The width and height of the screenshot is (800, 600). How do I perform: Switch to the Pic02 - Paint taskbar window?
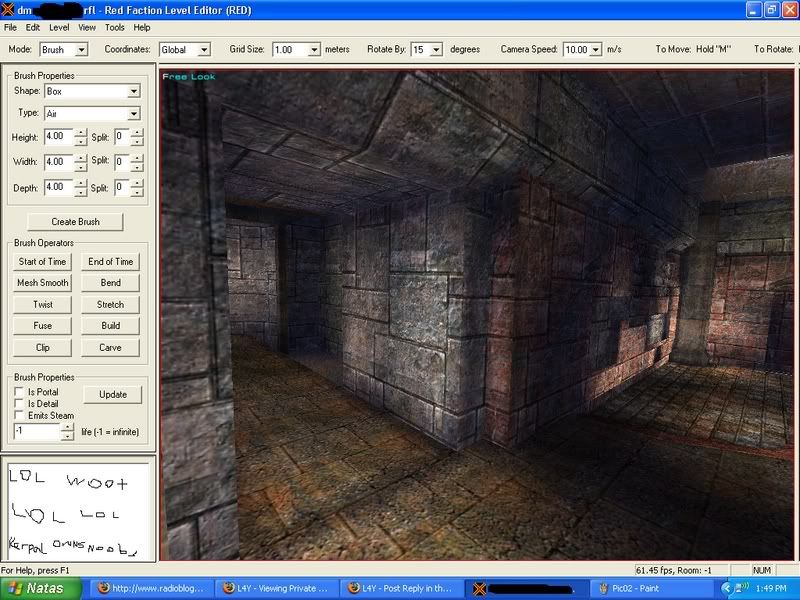(650, 588)
